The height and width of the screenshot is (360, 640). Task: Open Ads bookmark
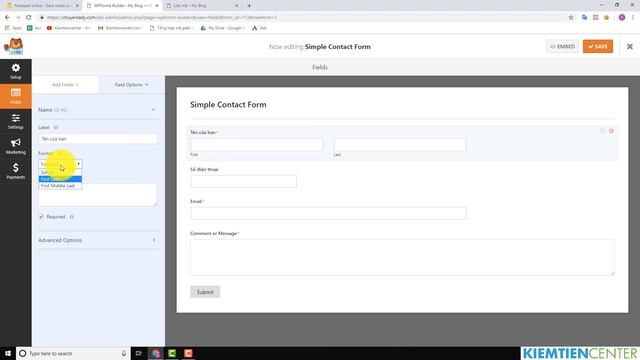click(259, 28)
